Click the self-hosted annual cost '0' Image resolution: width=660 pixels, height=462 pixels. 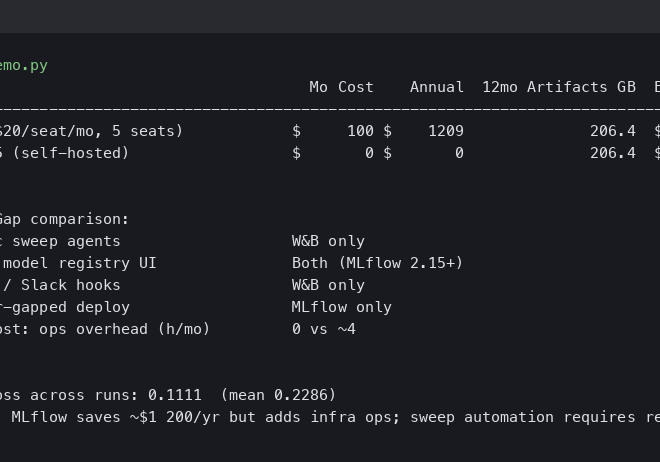tap(459, 153)
